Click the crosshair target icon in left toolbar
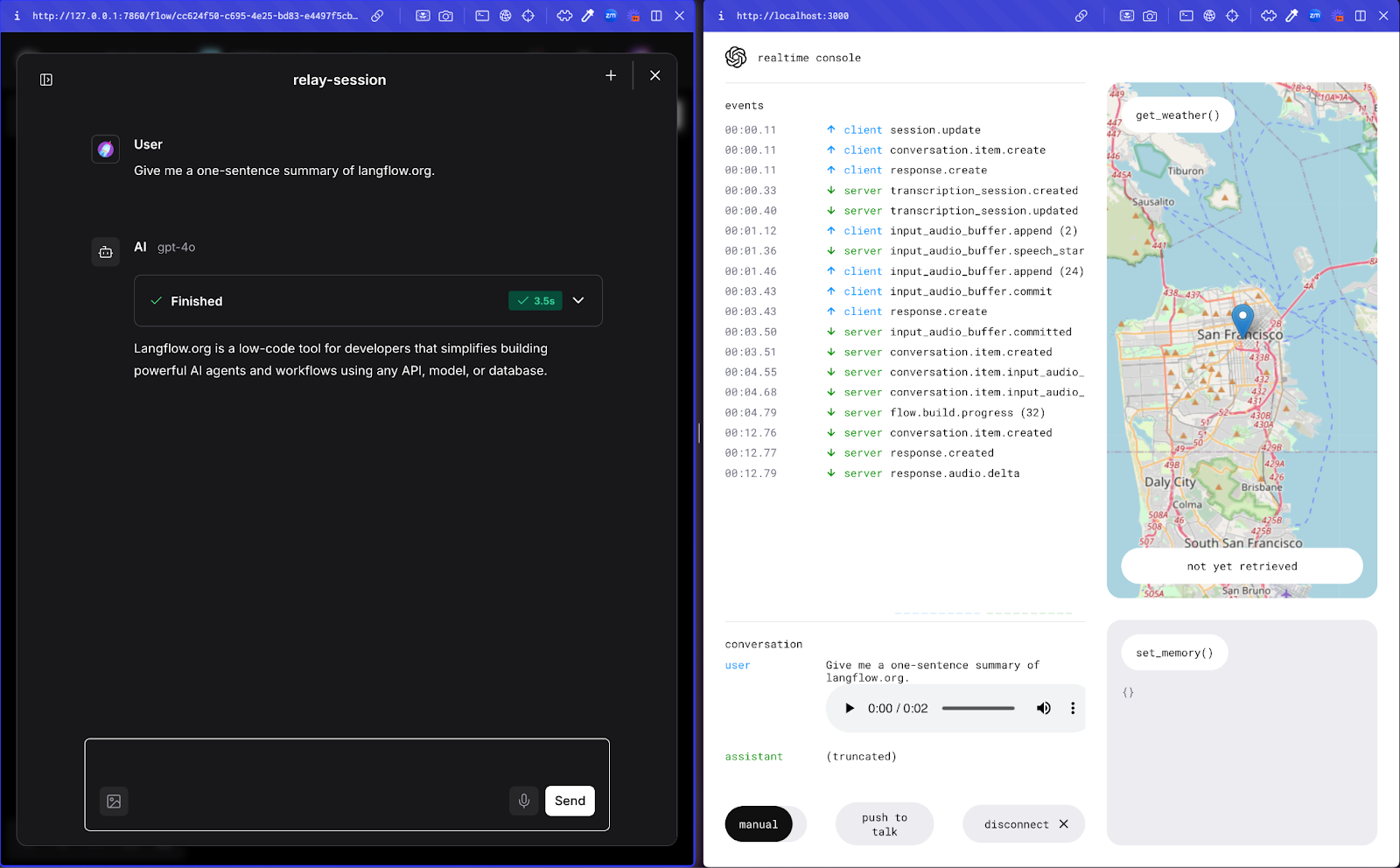 (x=528, y=16)
